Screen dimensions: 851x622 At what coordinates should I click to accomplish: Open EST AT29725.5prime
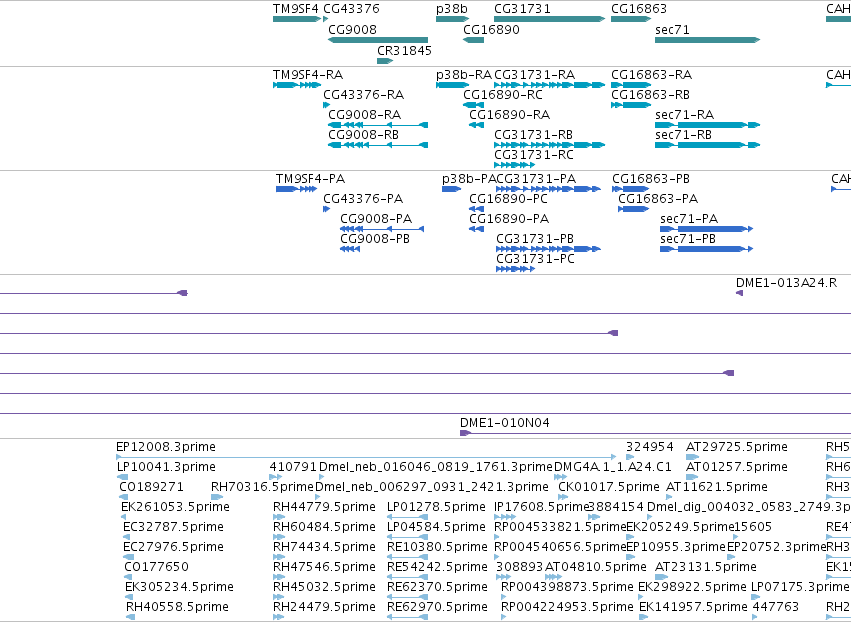click(x=736, y=447)
